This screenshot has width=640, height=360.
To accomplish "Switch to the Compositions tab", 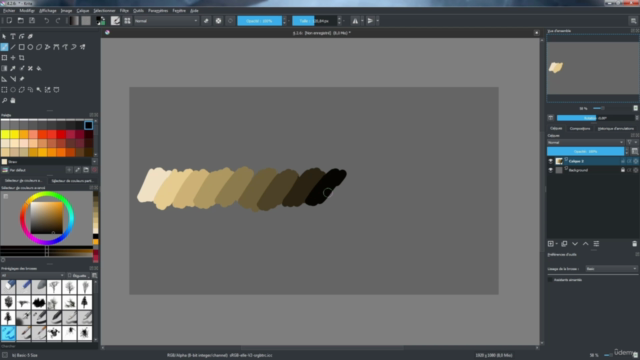I will [580, 129].
